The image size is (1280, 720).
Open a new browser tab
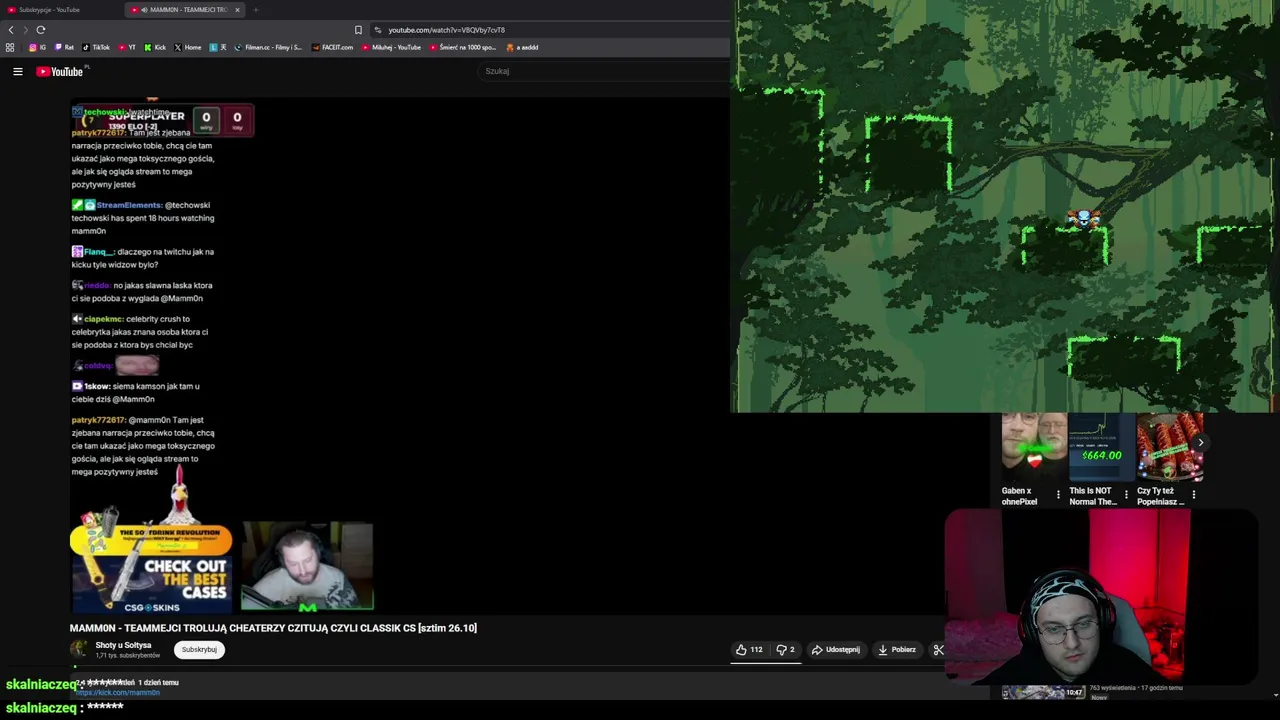[x=255, y=10]
